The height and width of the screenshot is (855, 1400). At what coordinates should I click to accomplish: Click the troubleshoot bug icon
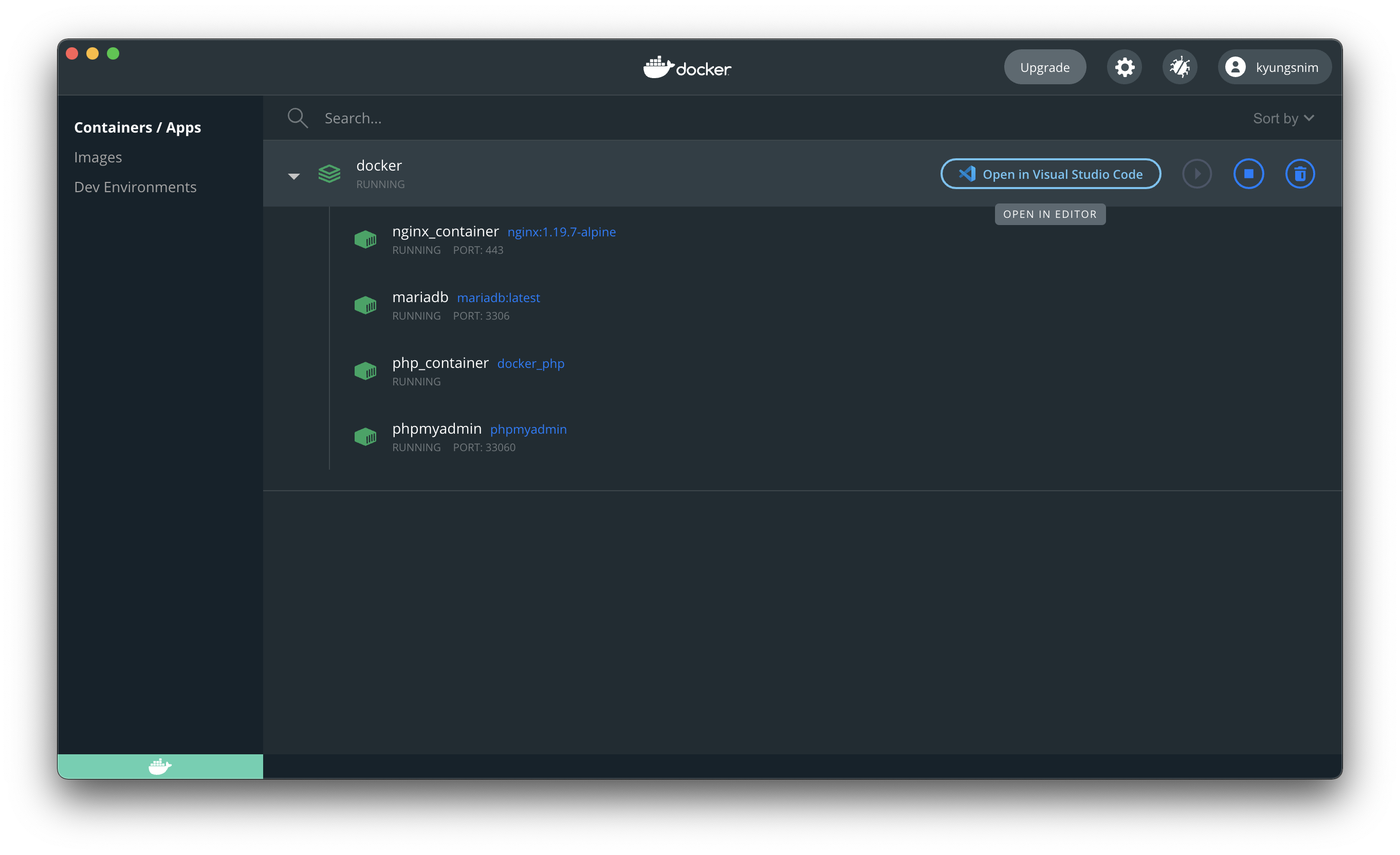pos(1180,67)
